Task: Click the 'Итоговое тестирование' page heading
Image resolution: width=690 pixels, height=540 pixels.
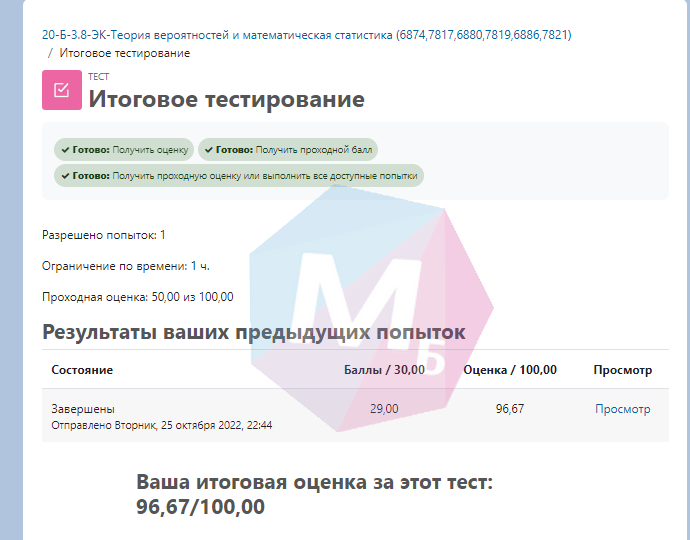Action: (226, 100)
